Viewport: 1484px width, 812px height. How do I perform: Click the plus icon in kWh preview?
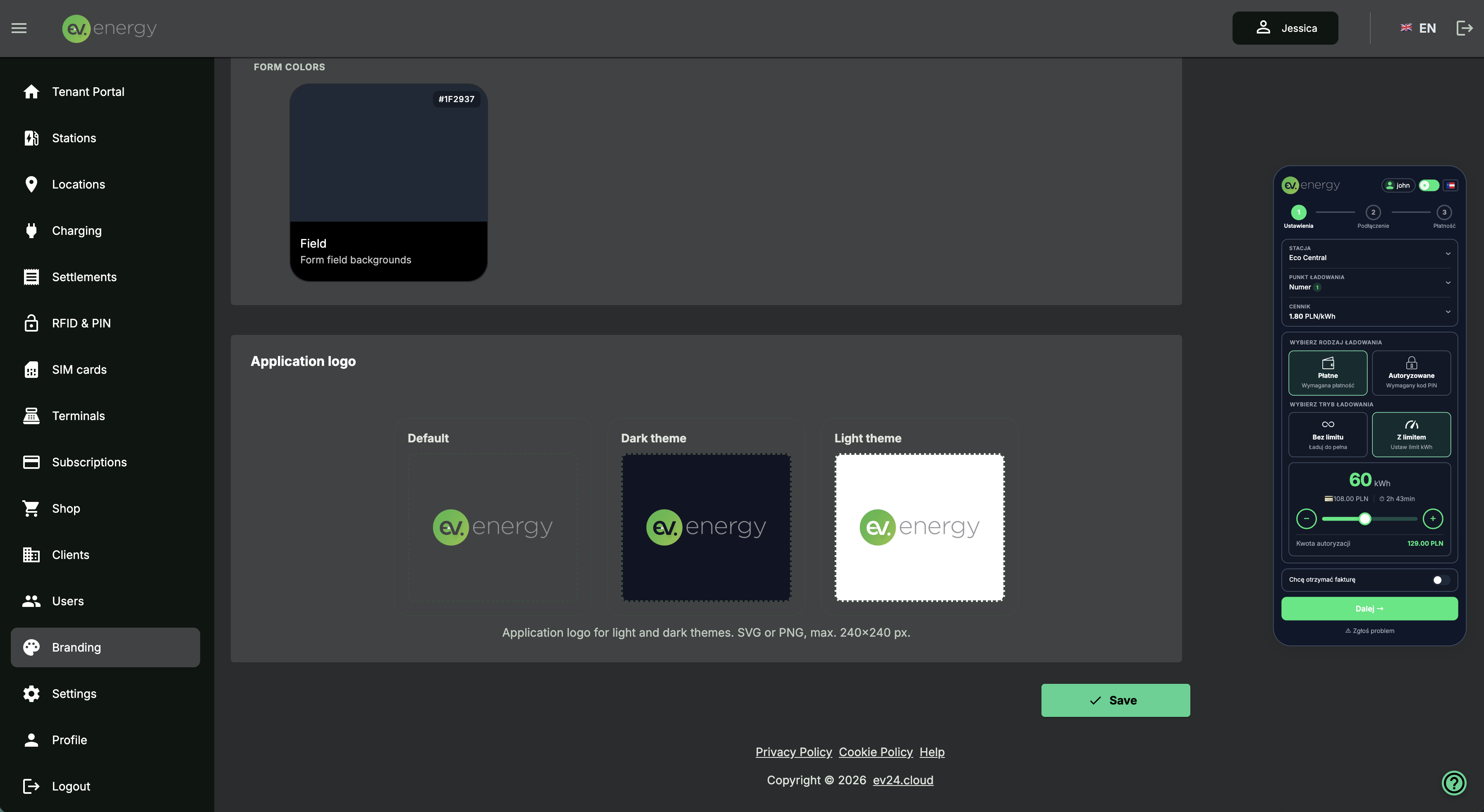coord(1433,519)
